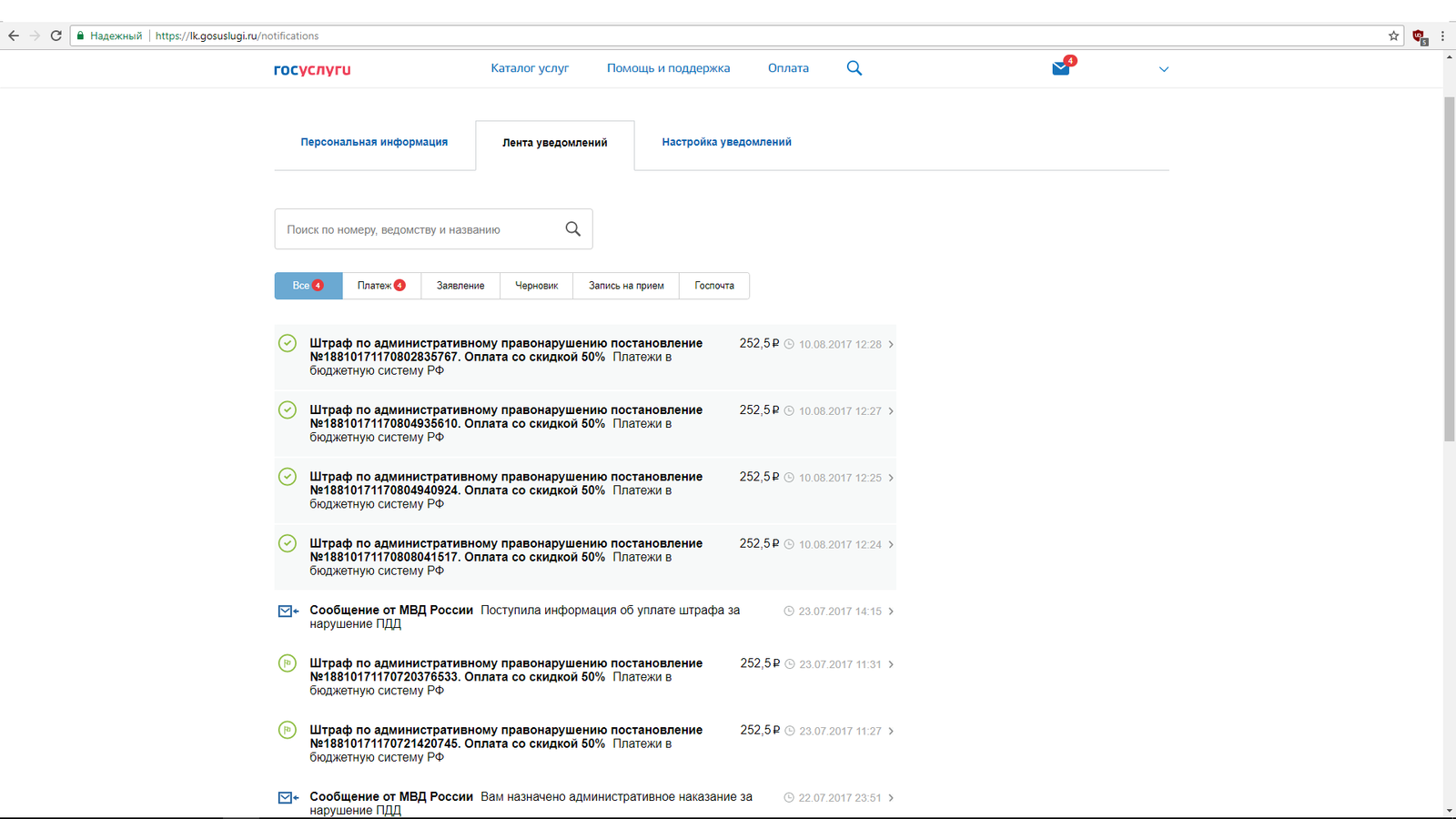
Task: Click paid checkmark icon for fine №18810171170804935610
Action: pyautogui.click(x=288, y=409)
